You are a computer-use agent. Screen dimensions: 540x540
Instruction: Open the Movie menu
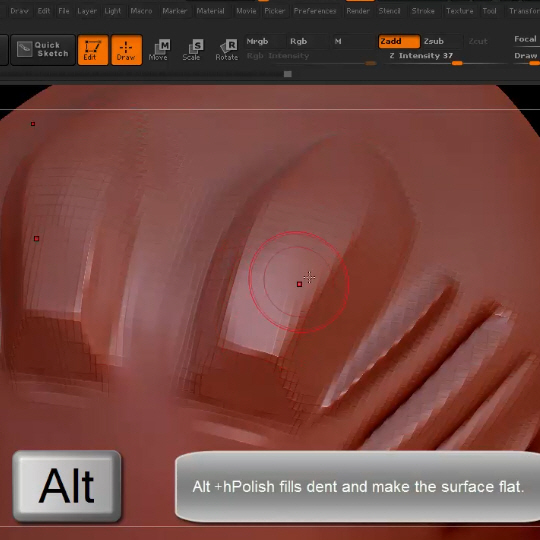[x=246, y=11]
